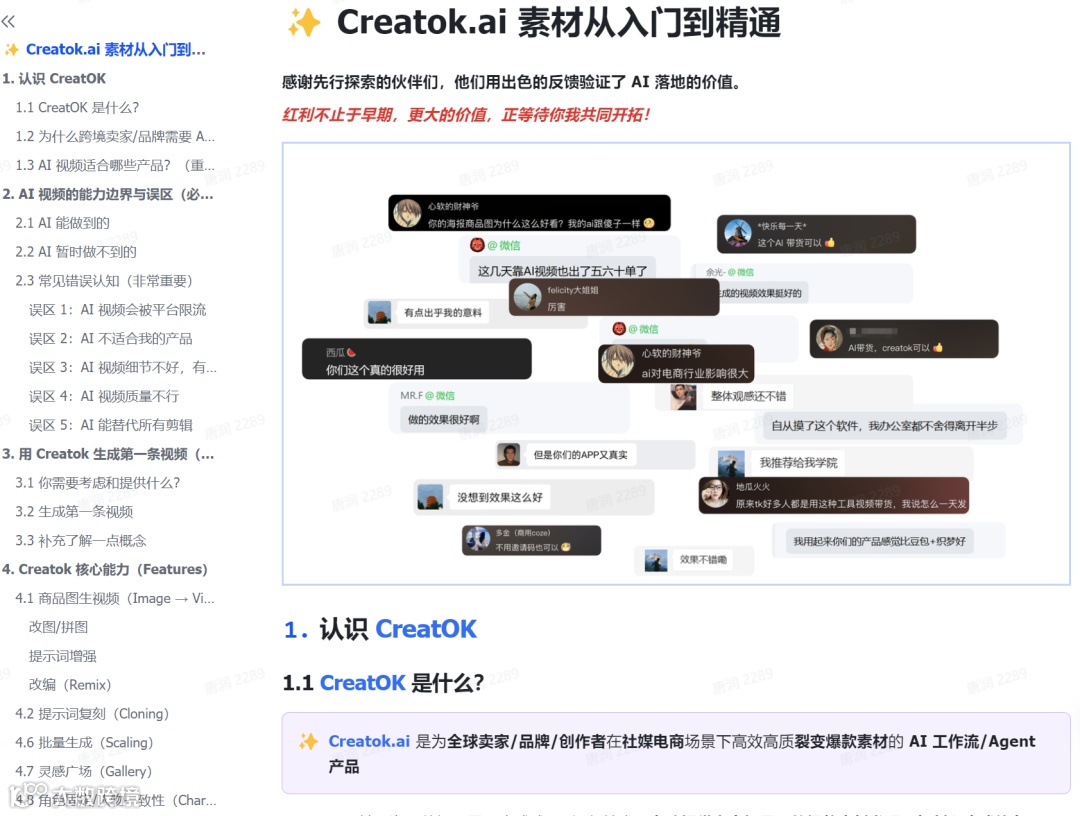This screenshot has height=816, width=1080.
Task: Select outline sub-item 改图/拼图
Action: [59, 627]
